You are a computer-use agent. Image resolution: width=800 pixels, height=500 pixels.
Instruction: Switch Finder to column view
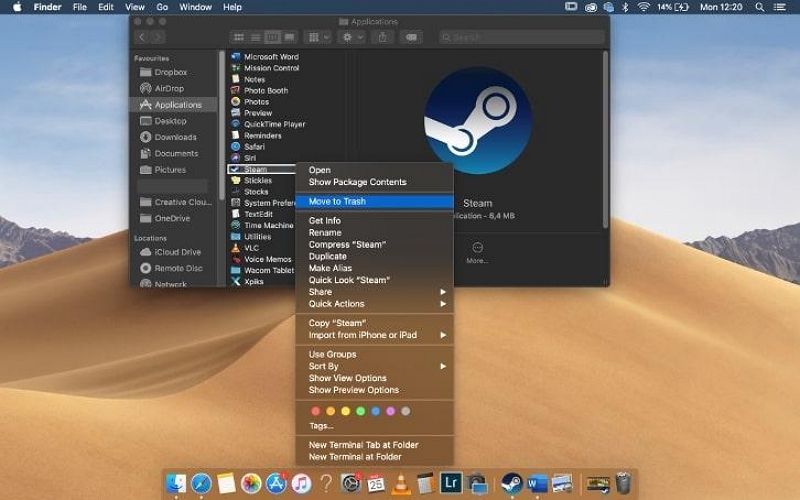[x=272, y=37]
